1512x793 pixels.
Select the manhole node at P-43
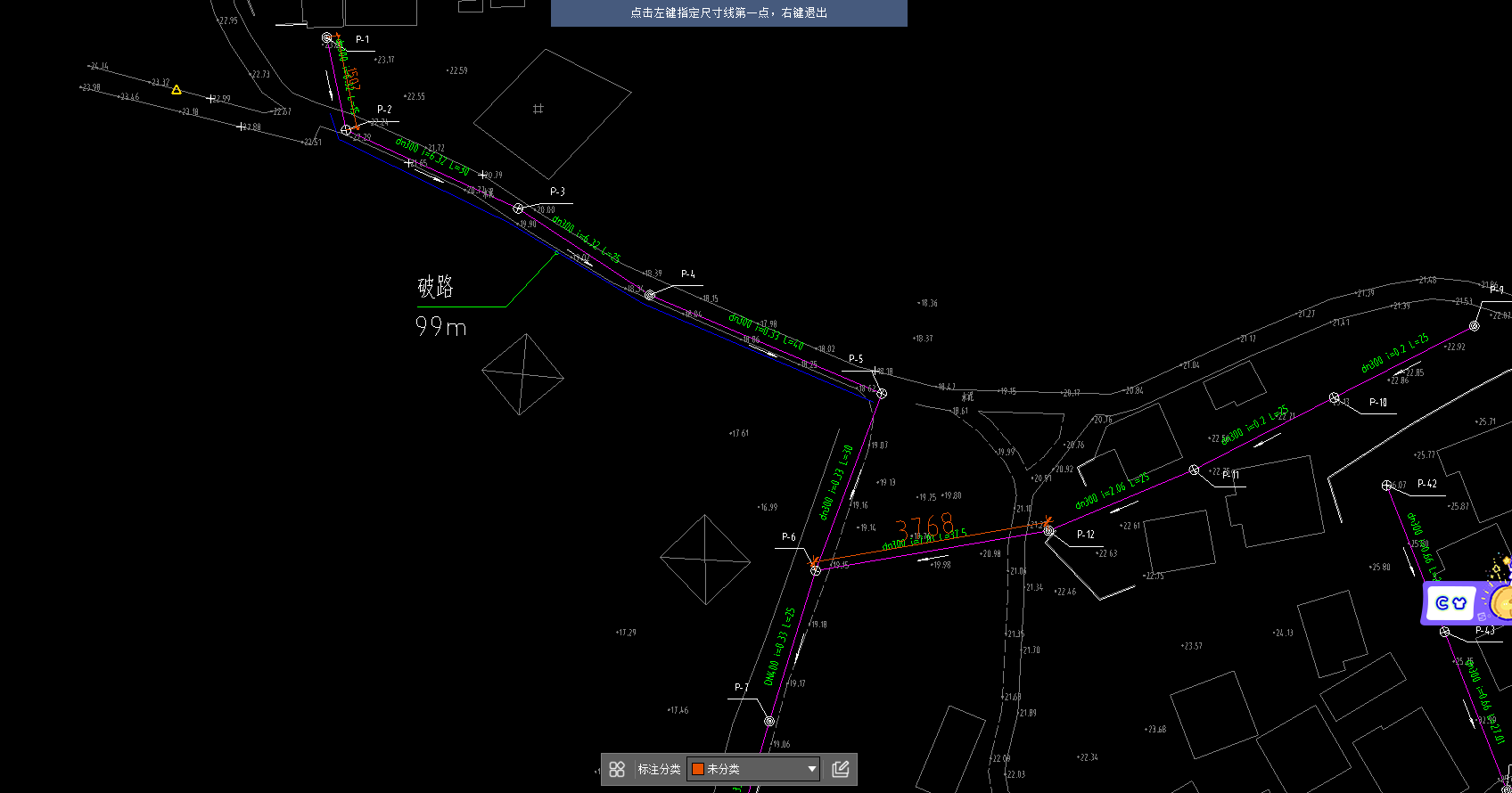coord(1445,632)
